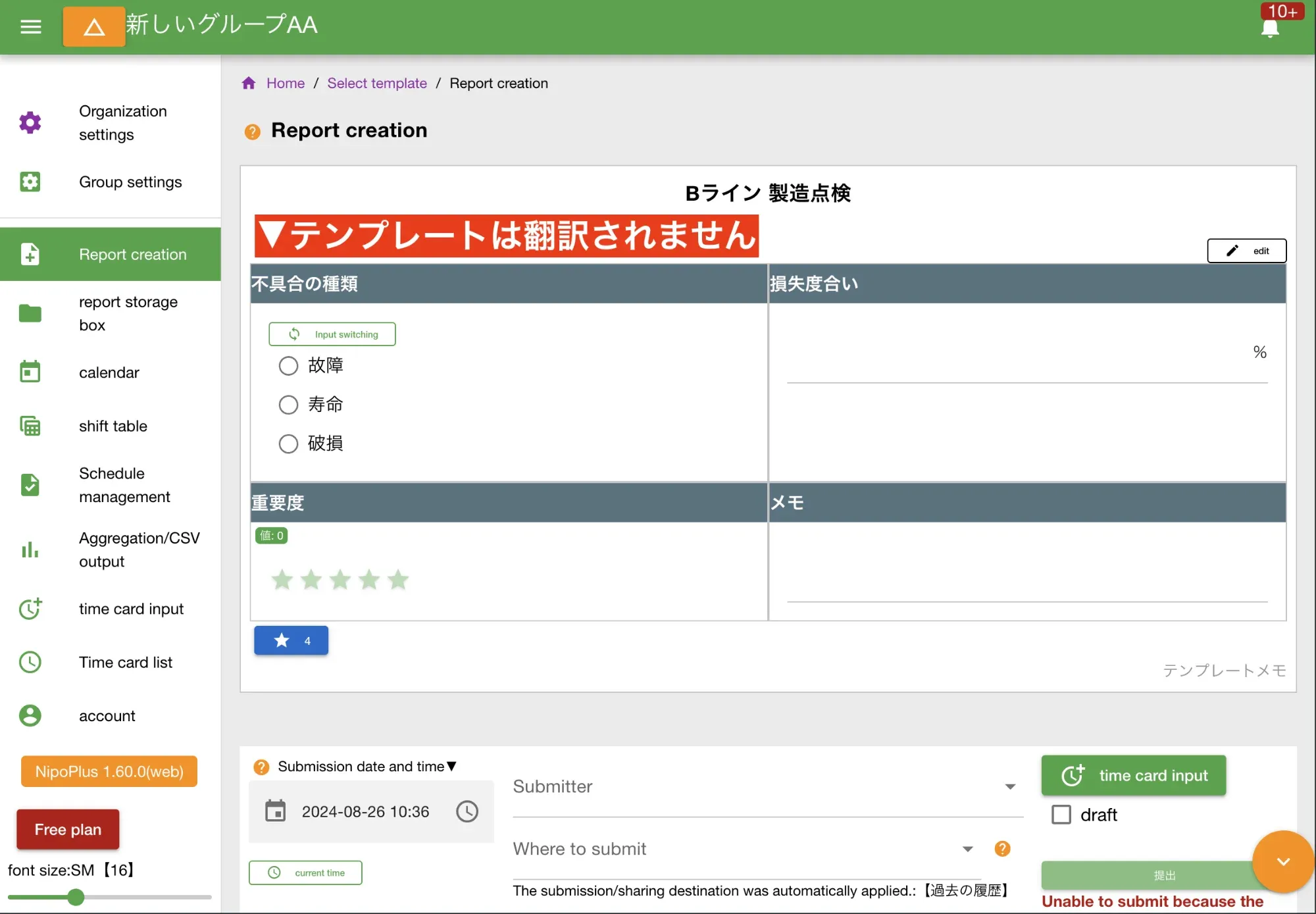This screenshot has height=914, width=1316.
Task: Open Aggregation/CSV output chart icon
Action: pos(30,549)
